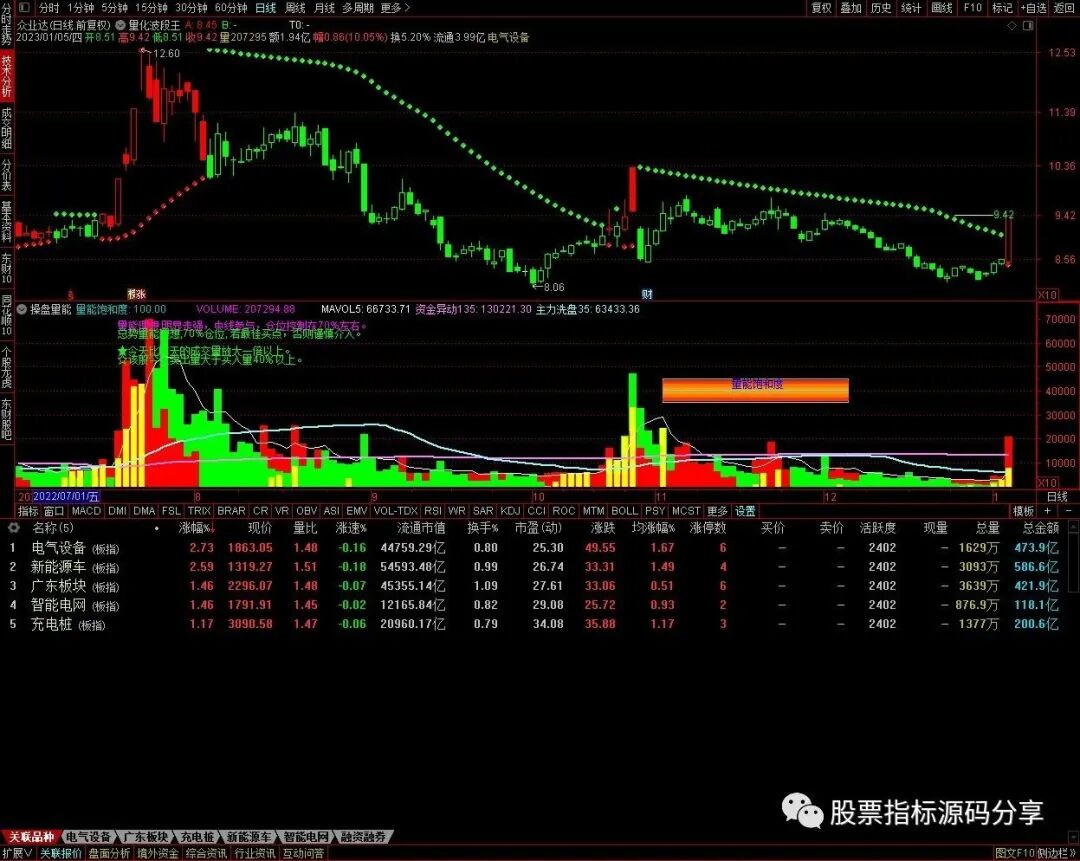Image resolution: width=1080 pixels, height=861 pixels.
Task: Open the 模板 template menu
Action: pyautogui.click(x=1024, y=511)
